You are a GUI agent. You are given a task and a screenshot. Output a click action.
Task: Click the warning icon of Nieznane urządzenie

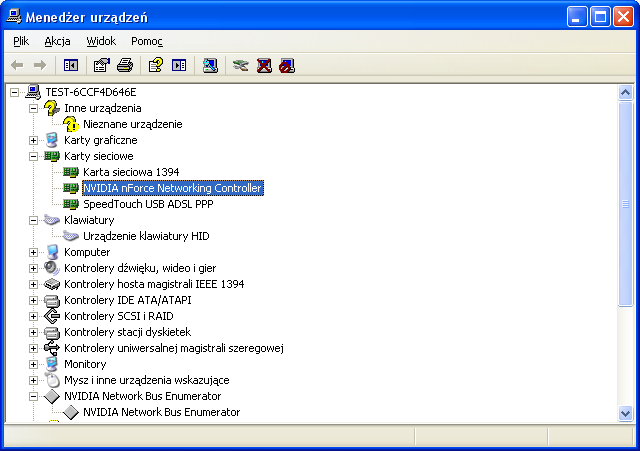tap(71, 124)
